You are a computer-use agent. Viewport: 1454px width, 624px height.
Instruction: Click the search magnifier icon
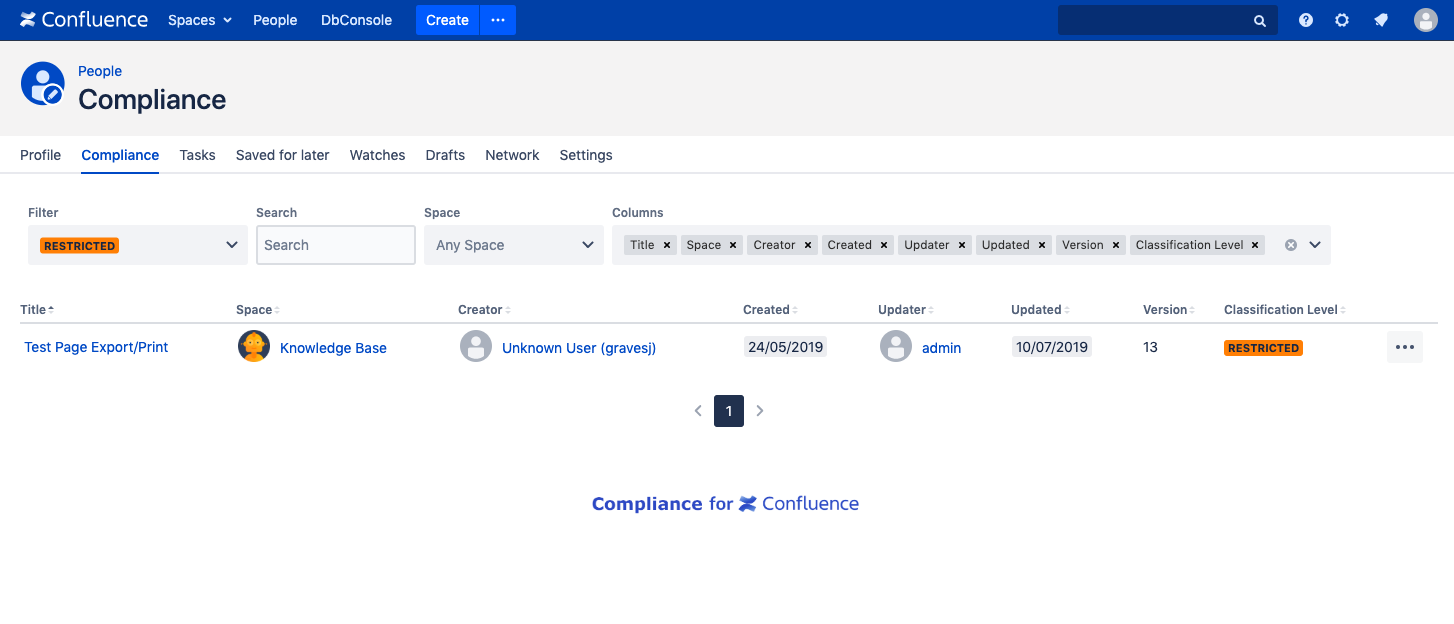(x=1260, y=20)
